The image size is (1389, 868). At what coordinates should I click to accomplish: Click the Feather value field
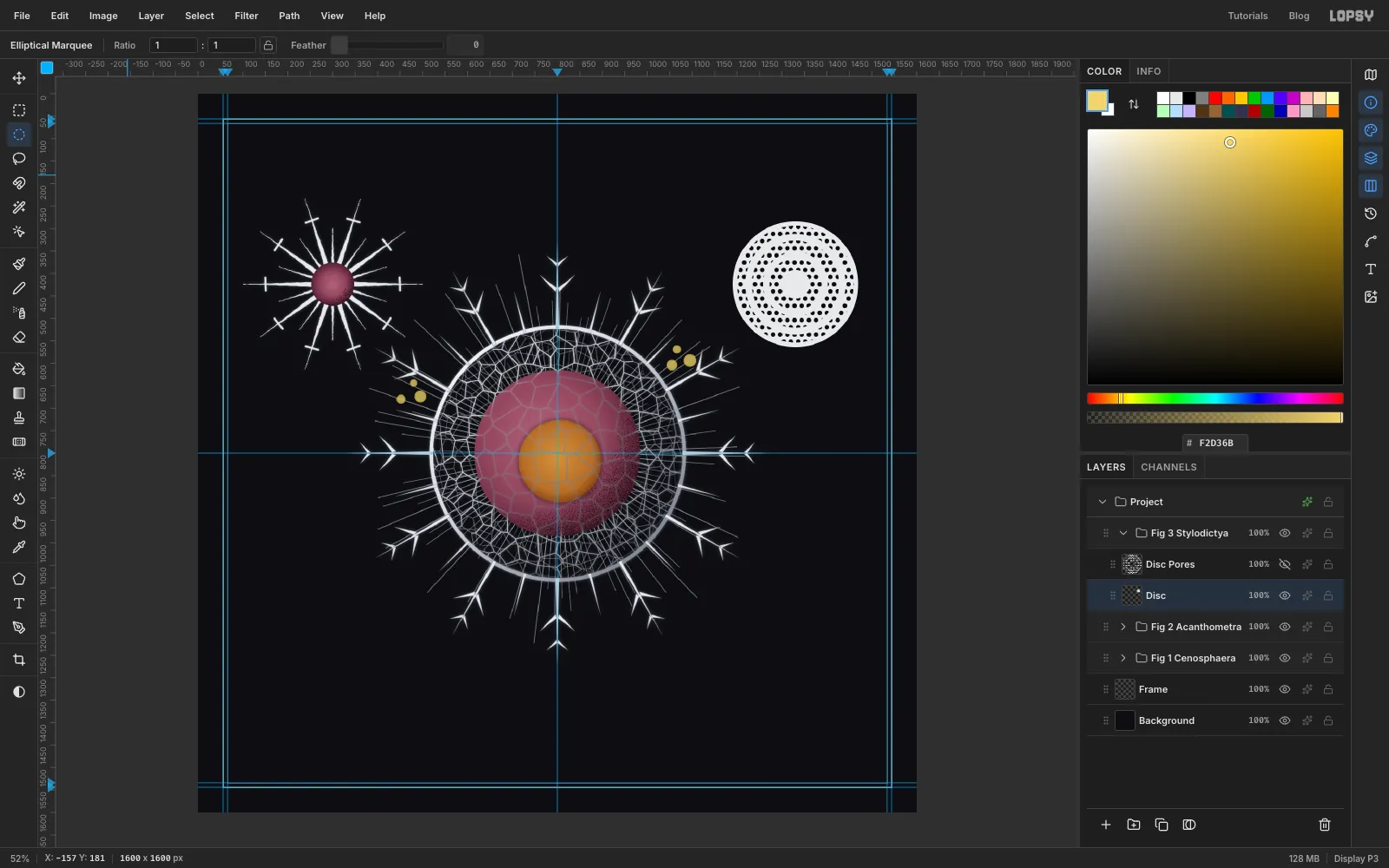point(465,45)
